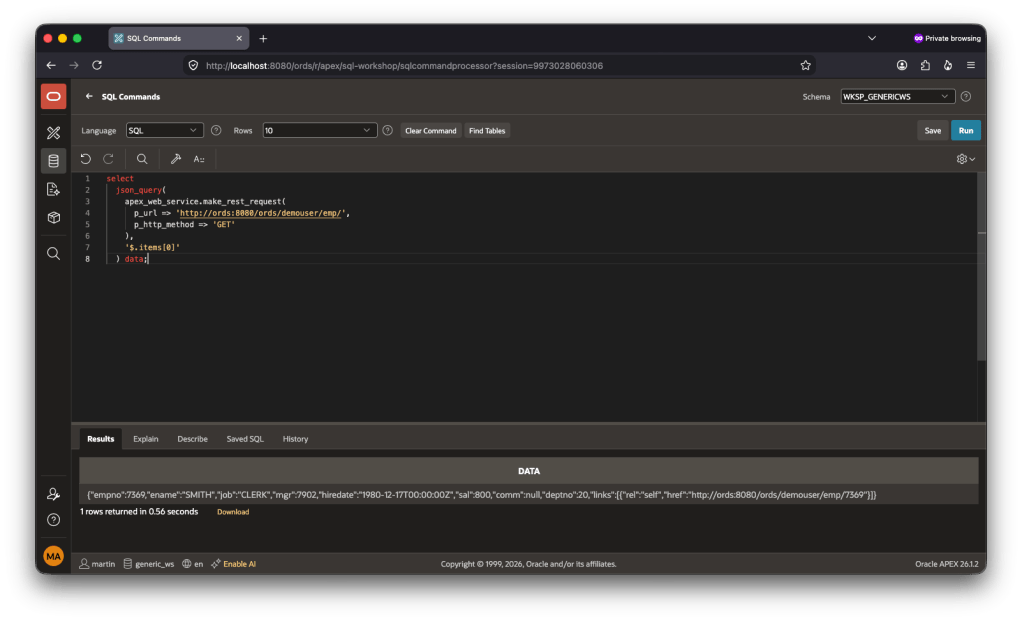The width and height of the screenshot is (1022, 621).
Task: Bookmark this page with the star icon
Action: click(806, 65)
